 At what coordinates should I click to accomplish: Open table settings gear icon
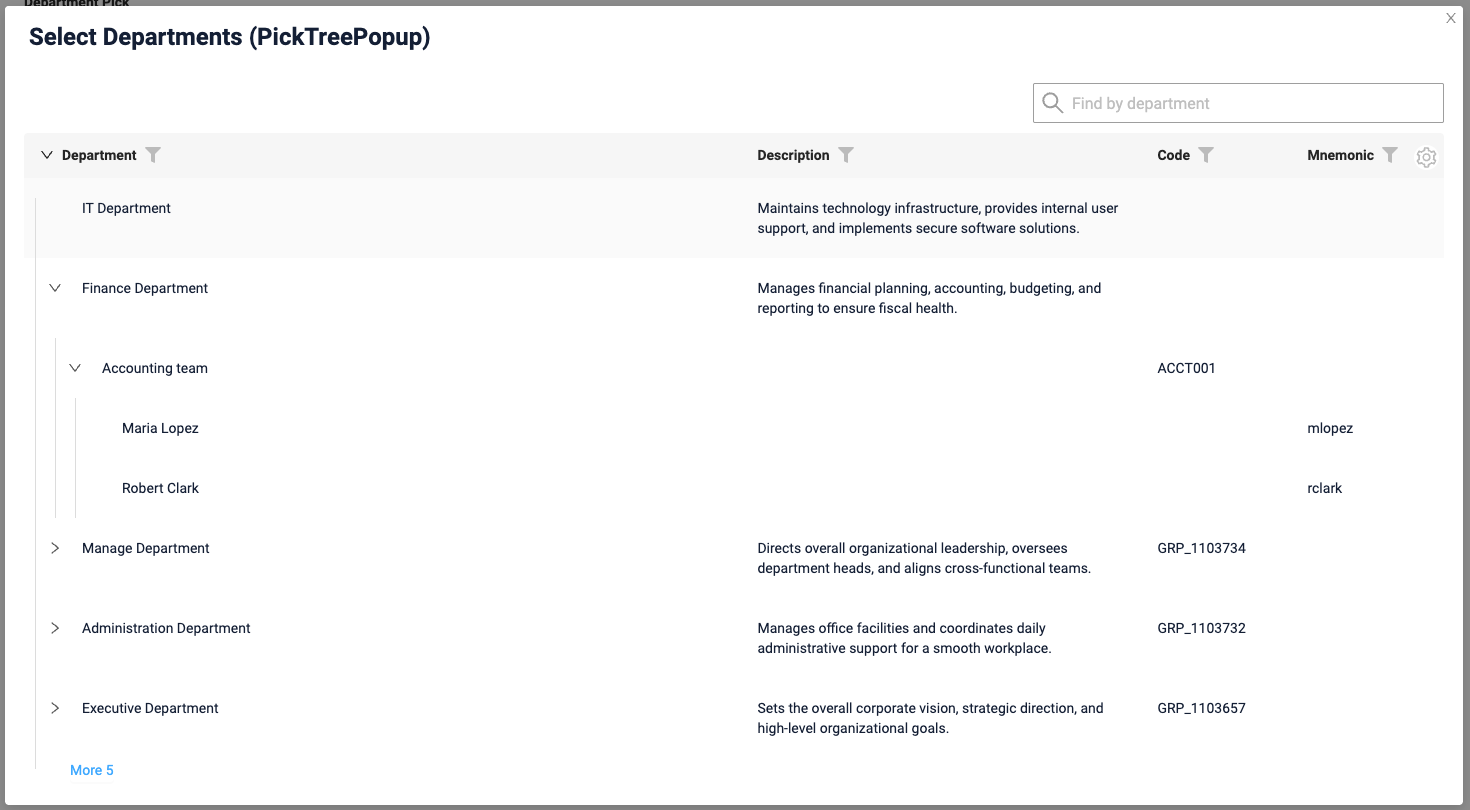click(1427, 157)
